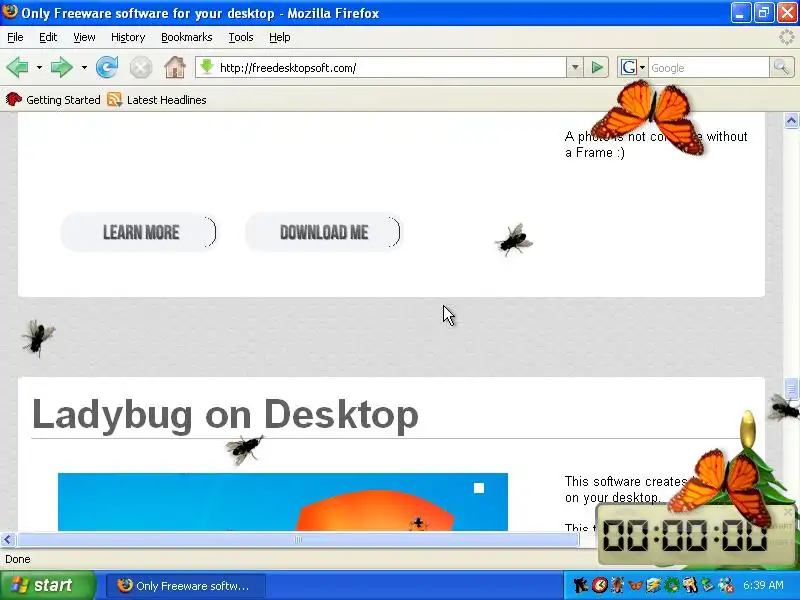Click the network disconnected tray icon
The height and width of the screenshot is (600, 800).
tap(726, 585)
